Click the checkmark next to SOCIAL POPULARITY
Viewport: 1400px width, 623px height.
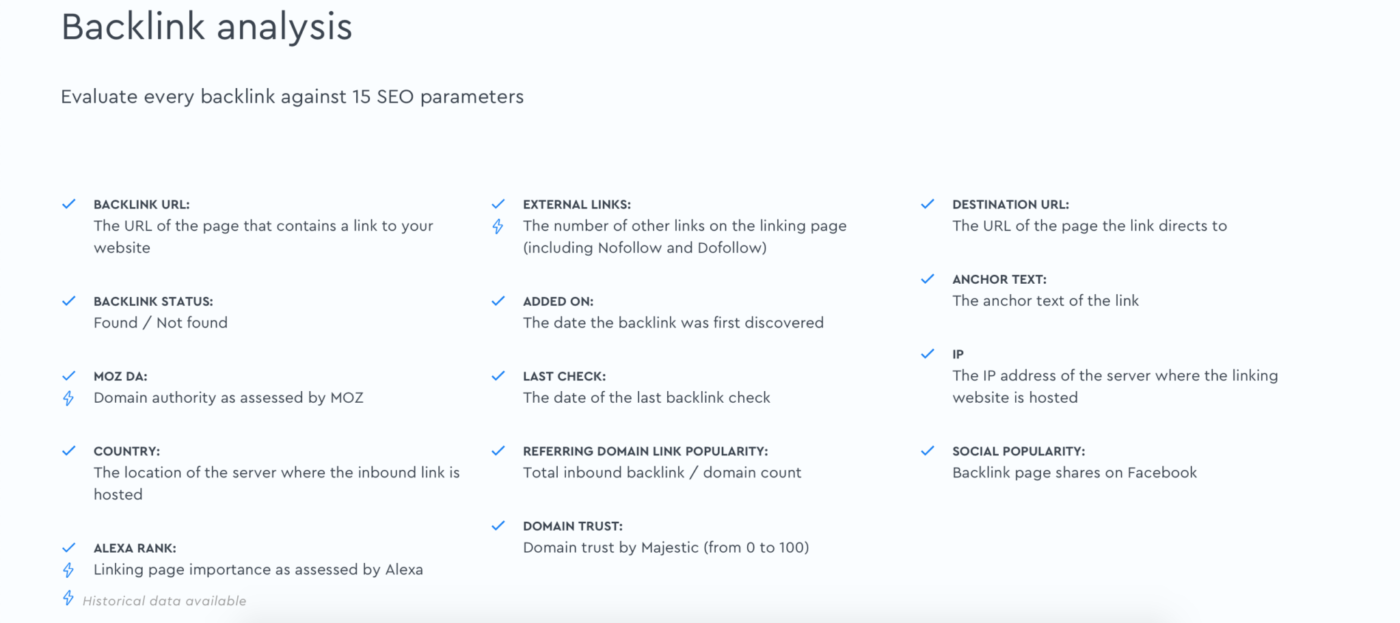click(928, 451)
